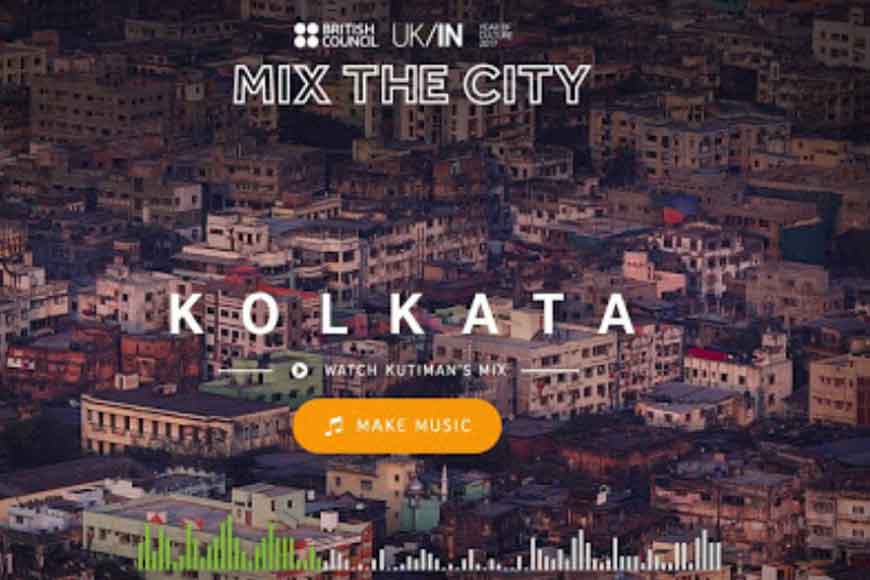Jump to the end of the white waveform
Image resolution: width=870 pixels, height=580 pixels.
(x=719, y=552)
